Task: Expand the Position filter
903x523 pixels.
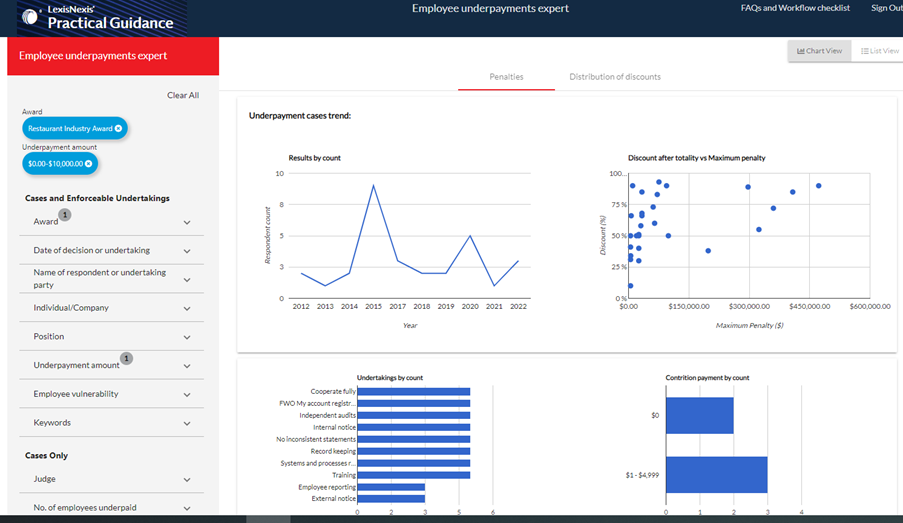Action: (x=187, y=338)
